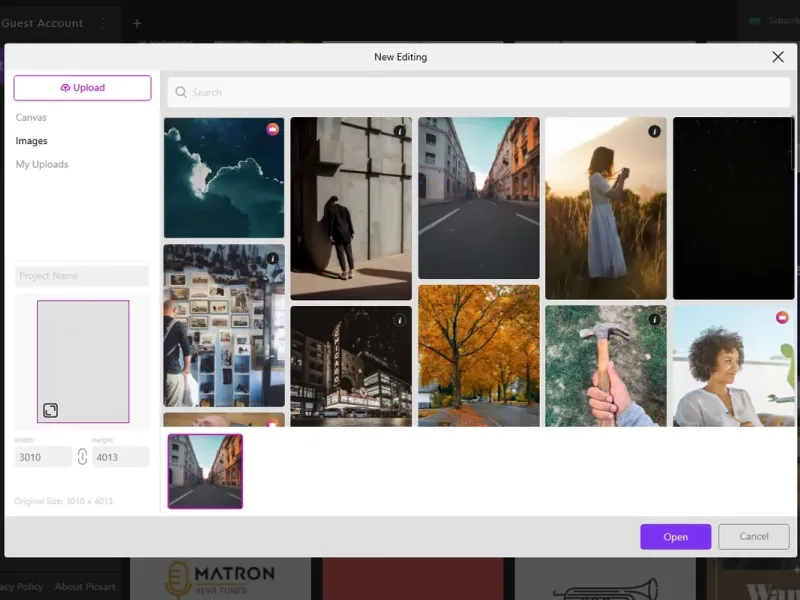Click the Cancel button
The height and width of the screenshot is (600, 800).
754,537
